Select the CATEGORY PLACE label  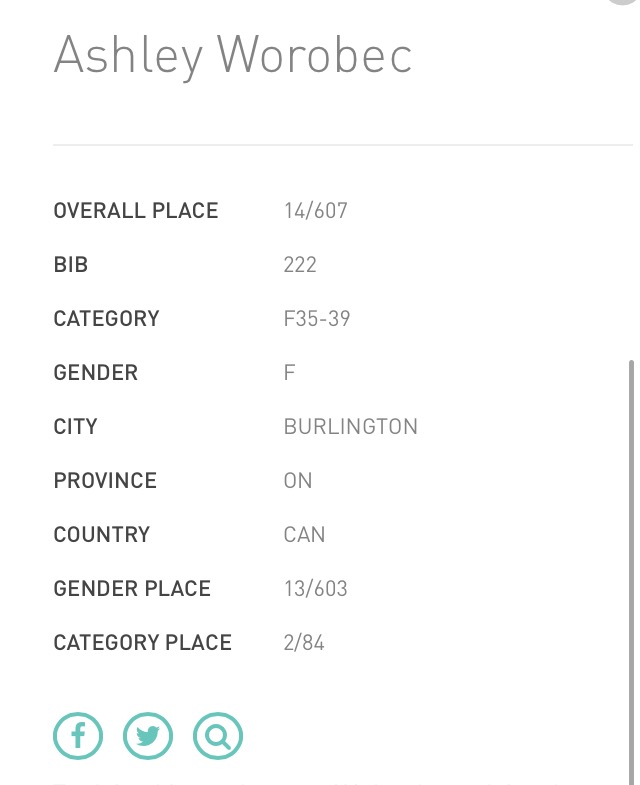(x=143, y=643)
